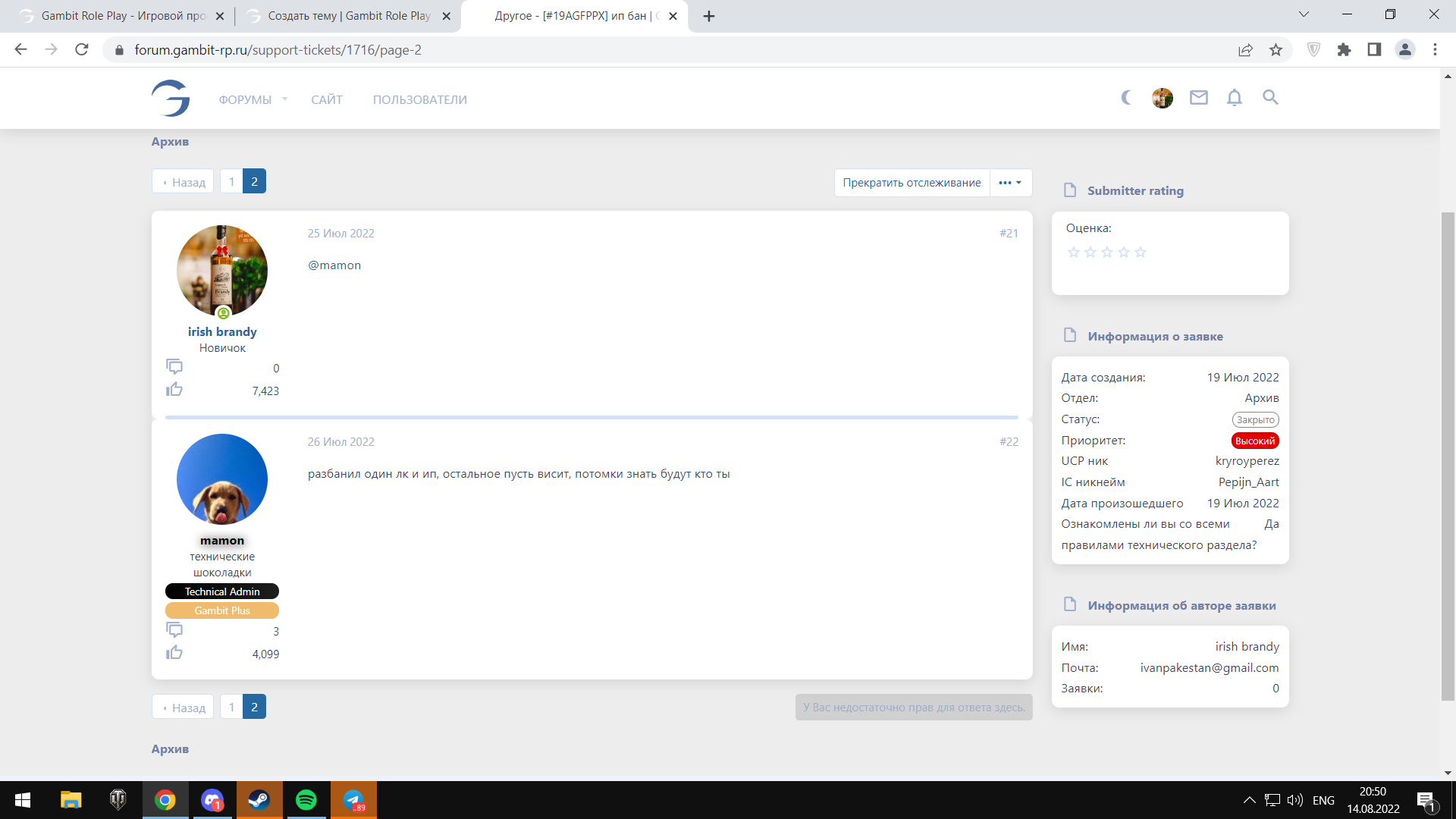
Task: Toggle dark mode moon icon
Action: tap(1126, 98)
